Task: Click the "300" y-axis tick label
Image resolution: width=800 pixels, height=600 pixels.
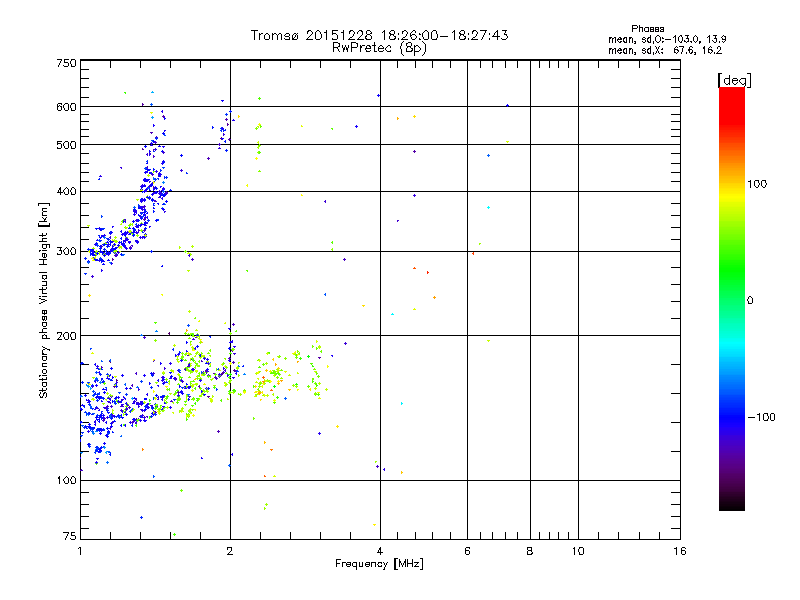Action: click(x=66, y=251)
